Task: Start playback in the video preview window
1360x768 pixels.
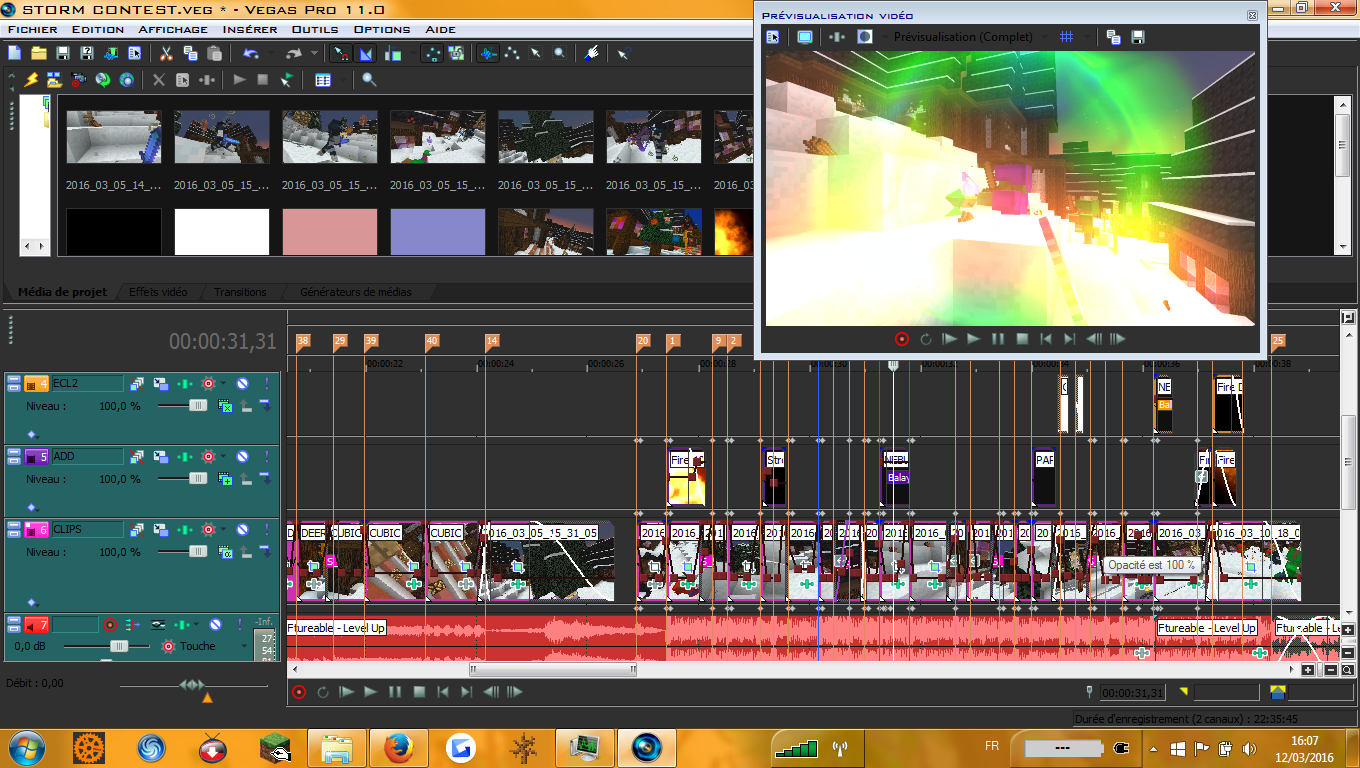Action: coord(974,339)
